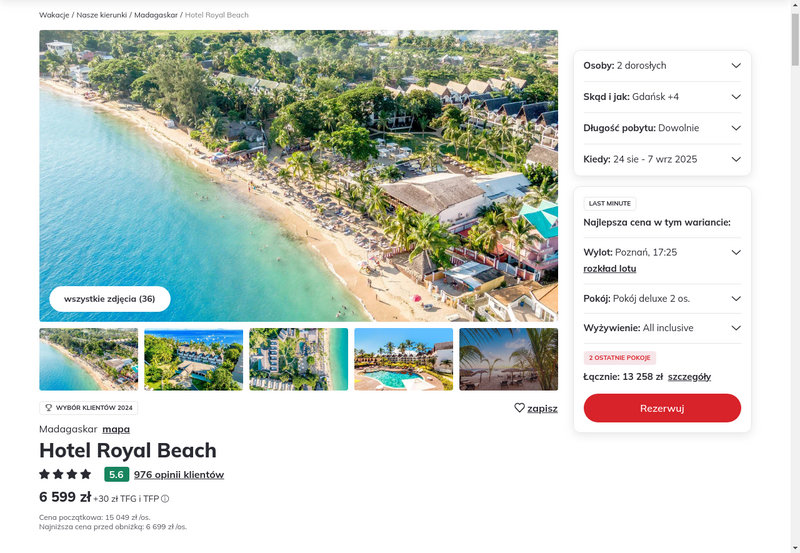
Task: Expand the Wyżywienie All inclusive dropdown
Action: pos(662,328)
